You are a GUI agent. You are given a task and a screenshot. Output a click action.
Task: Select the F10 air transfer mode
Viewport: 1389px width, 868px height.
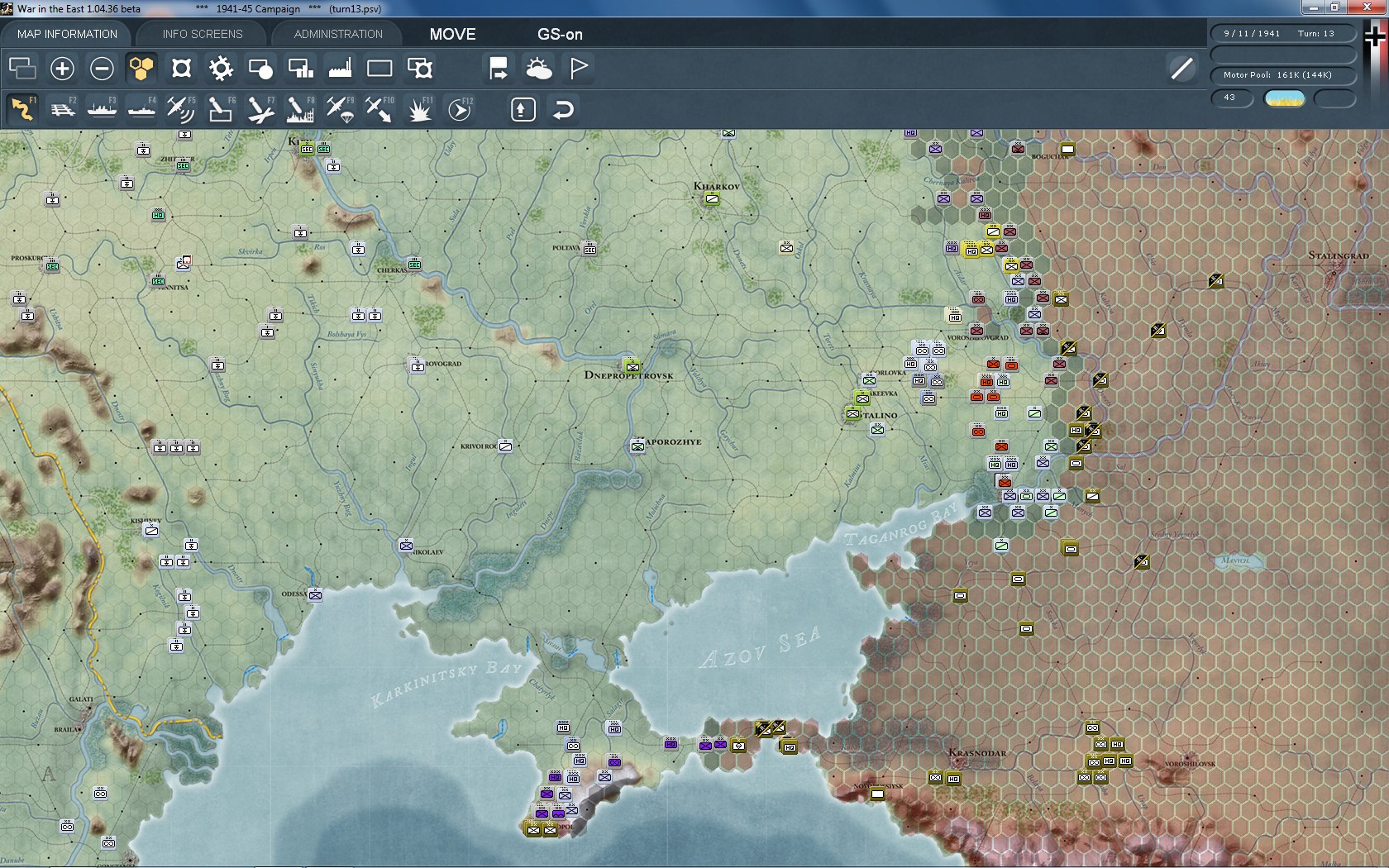(x=379, y=109)
